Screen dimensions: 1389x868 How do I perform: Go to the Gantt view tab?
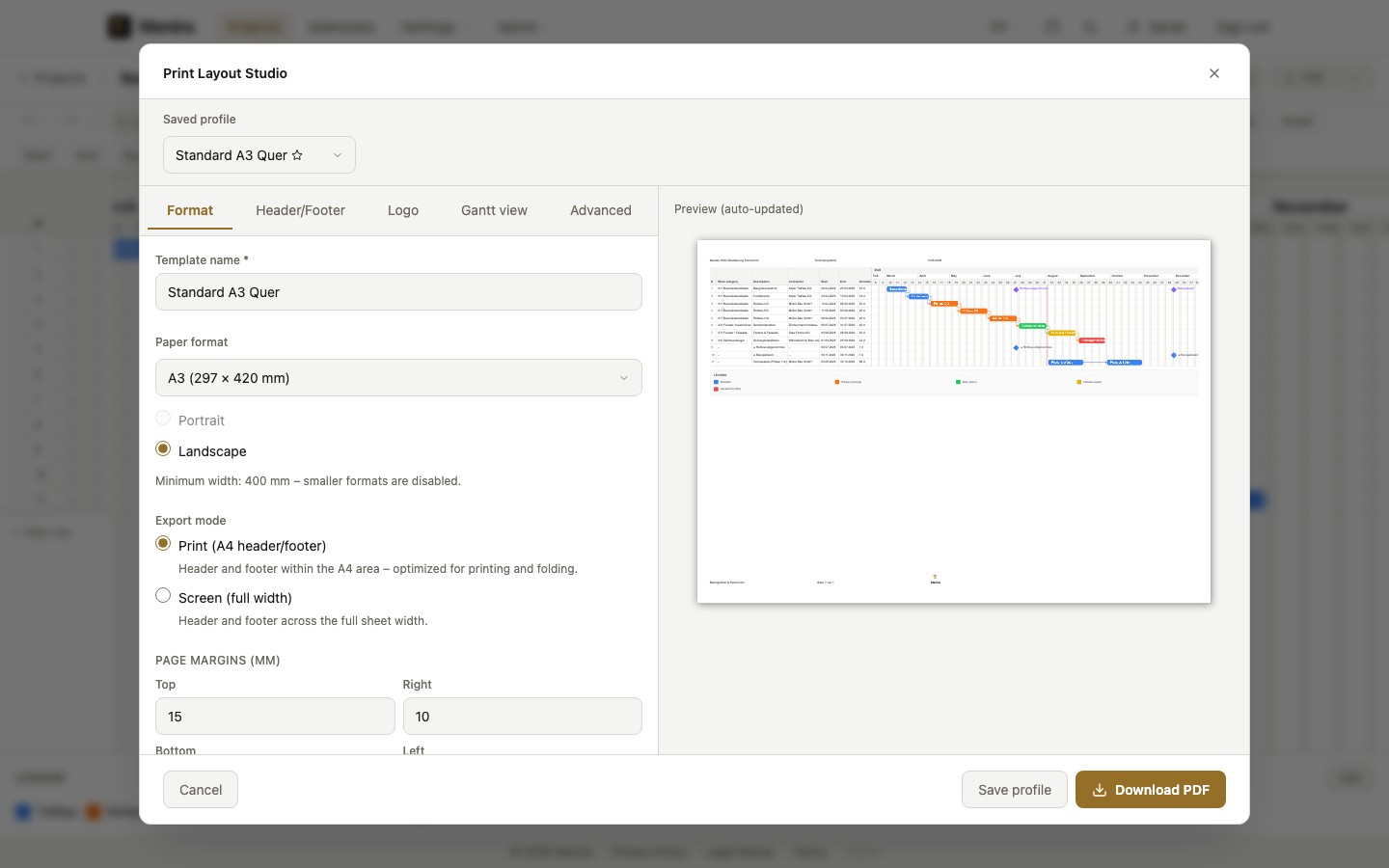[494, 210]
